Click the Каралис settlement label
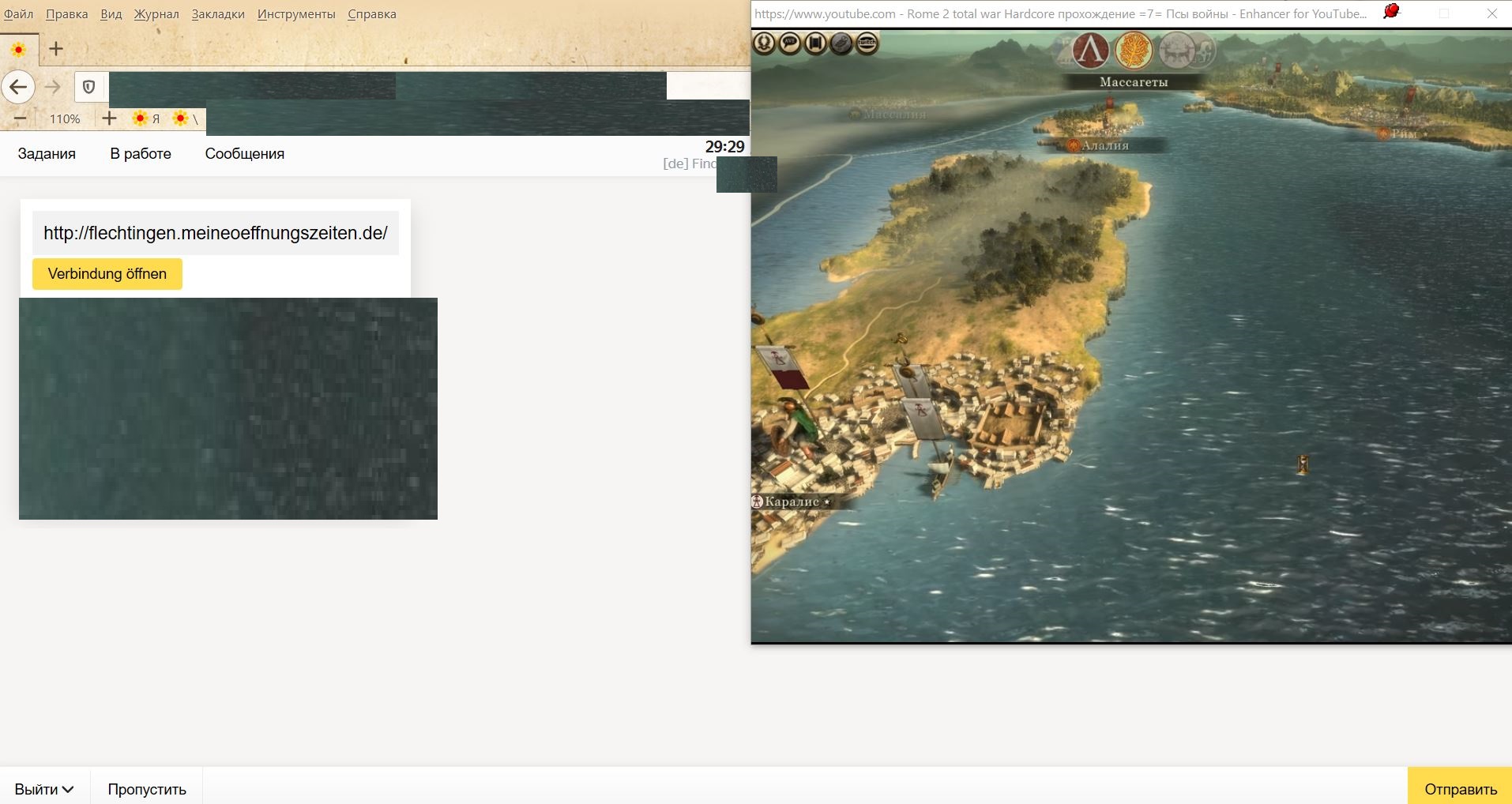This screenshot has width=1512, height=804. tap(792, 502)
